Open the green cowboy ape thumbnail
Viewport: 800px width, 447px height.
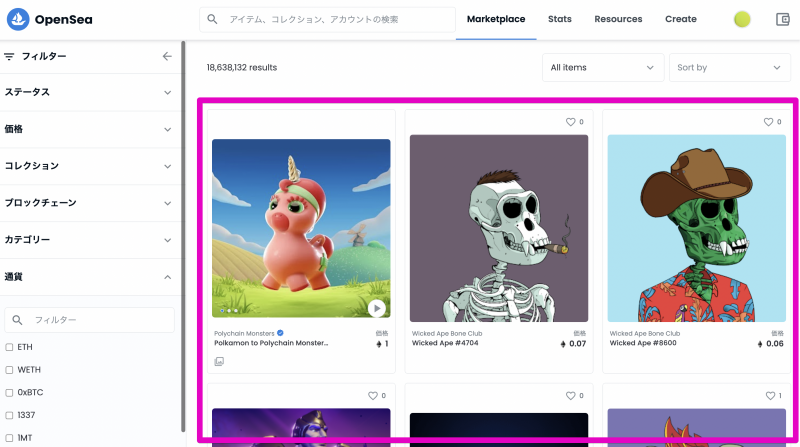tap(696, 228)
